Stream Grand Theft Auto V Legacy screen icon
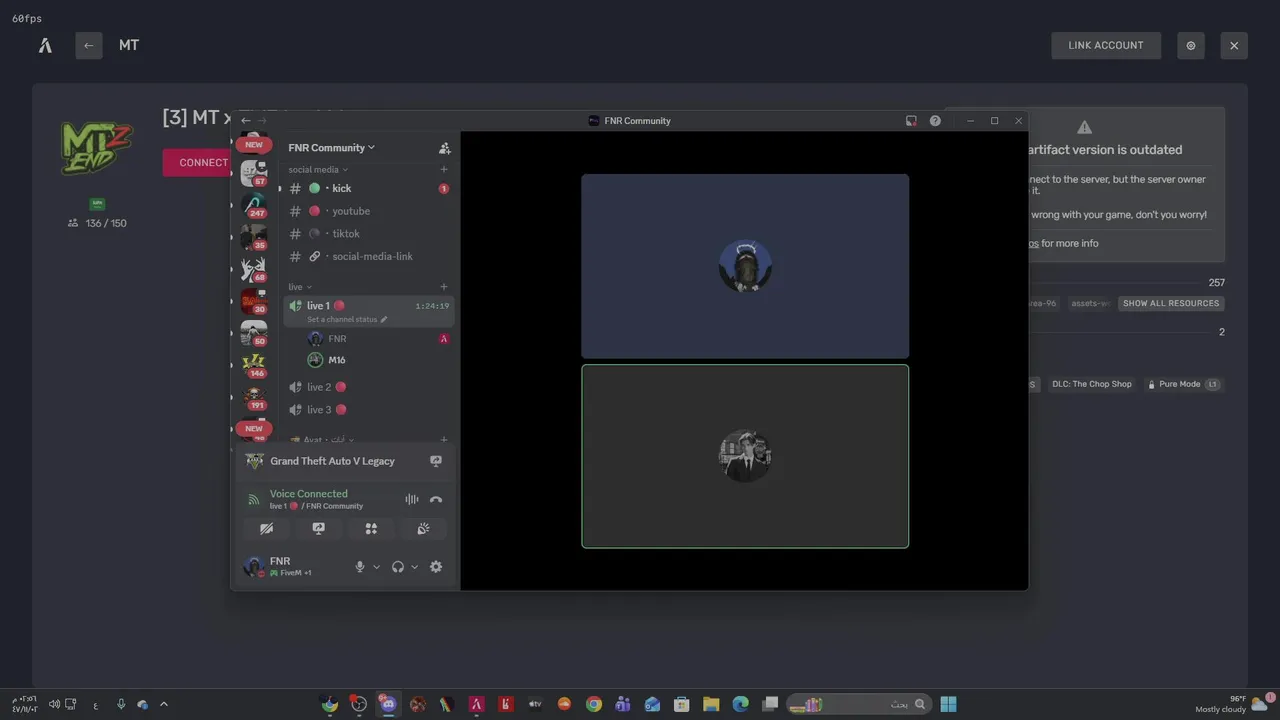The height and width of the screenshot is (720, 1280). click(x=436, y=461)
